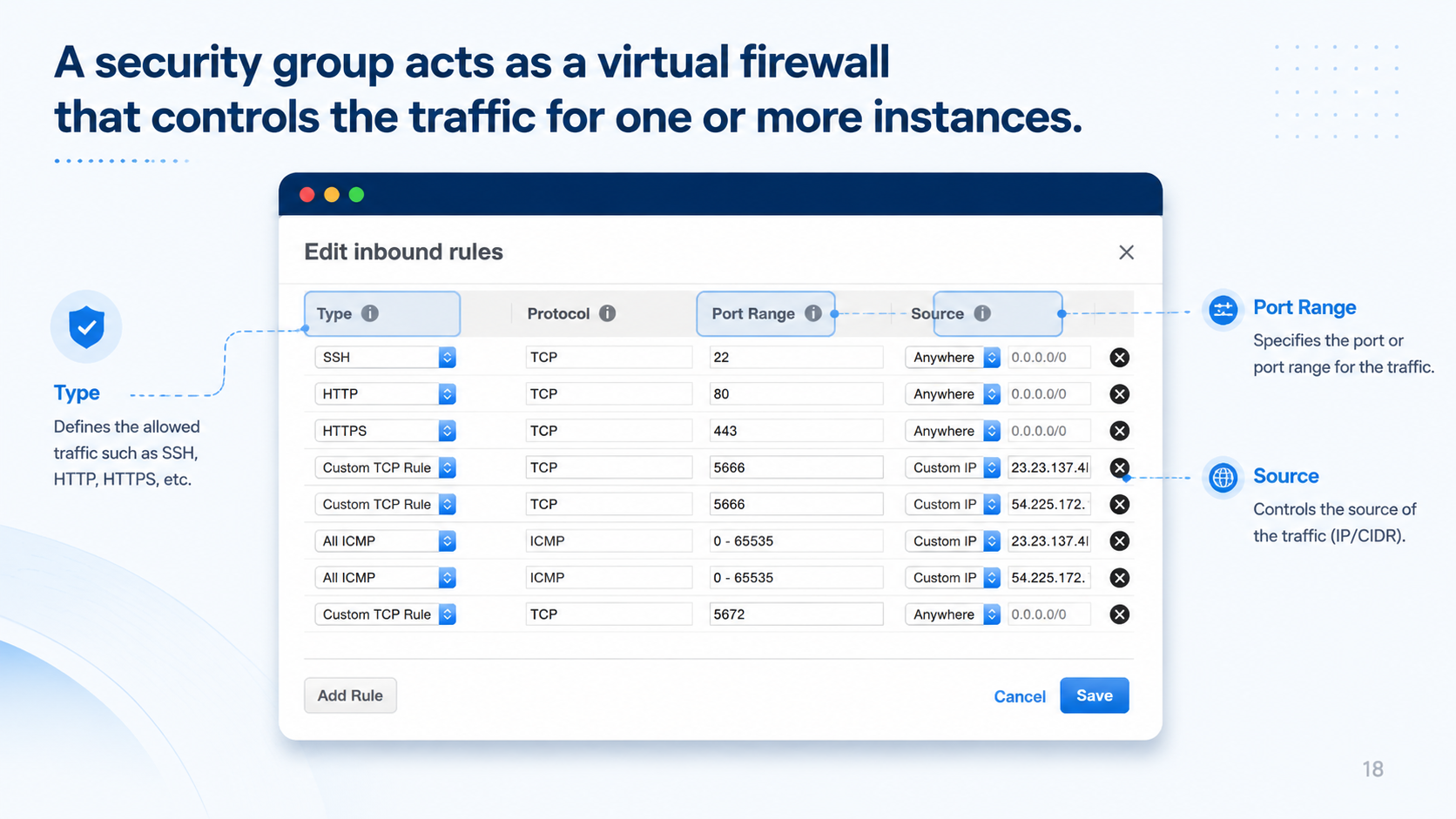1456x819 pixels.
Task: Click the 0 - 65535 port field for 54.225.172
Action: [796, 578]
